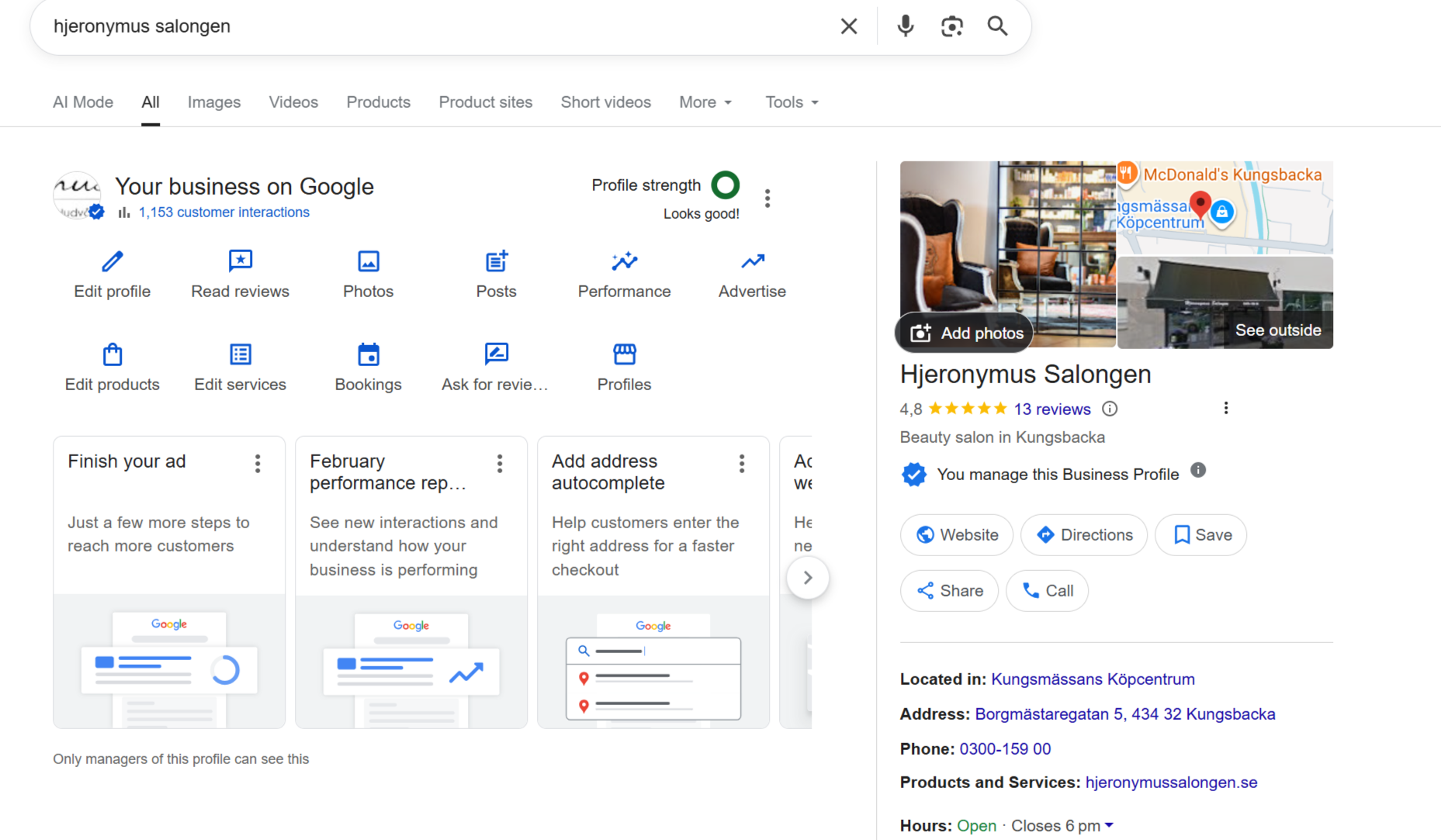
Task: Open Advertise icon
Action: (x=753, y=261)
